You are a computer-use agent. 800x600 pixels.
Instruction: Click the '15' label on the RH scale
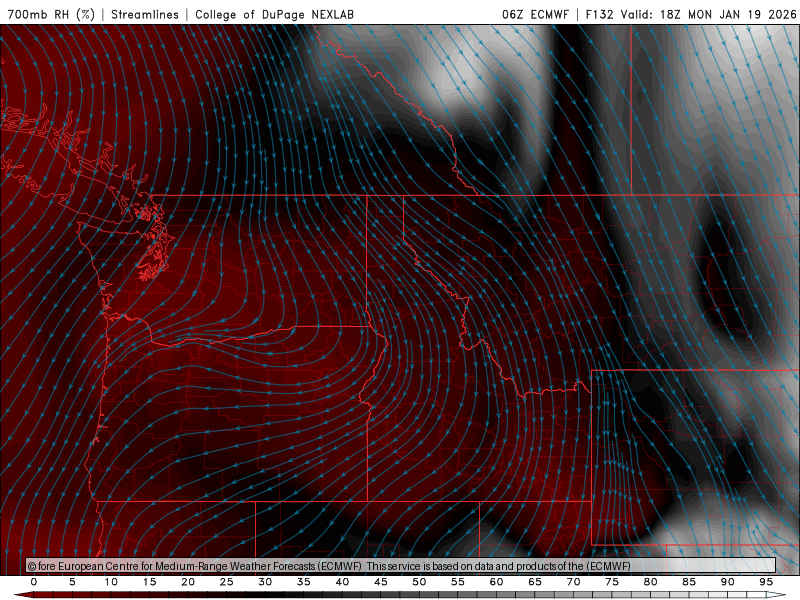click(x=149, y=582)
